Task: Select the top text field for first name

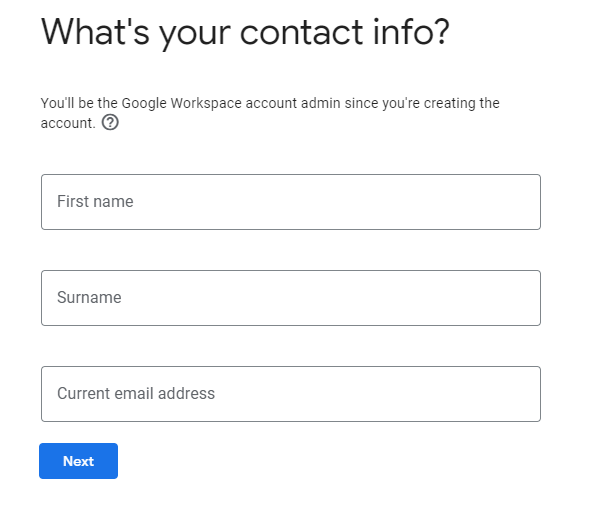Action: (291, 202)
